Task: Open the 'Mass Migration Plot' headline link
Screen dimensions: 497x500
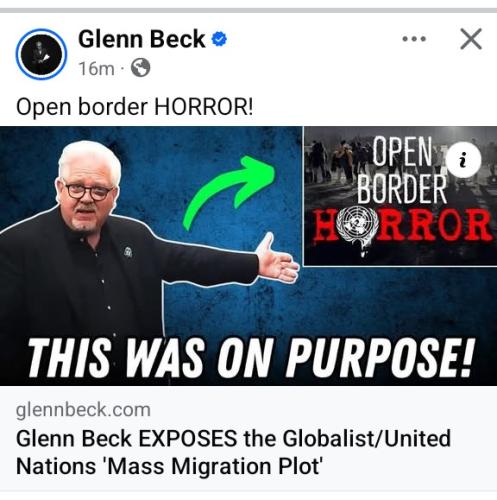Action: click(x=233, y=452)
